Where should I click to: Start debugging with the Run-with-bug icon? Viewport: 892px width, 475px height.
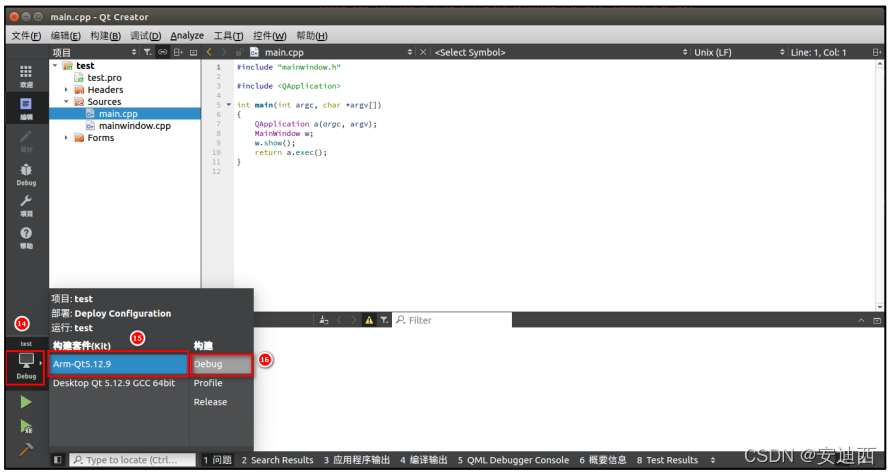26,427
